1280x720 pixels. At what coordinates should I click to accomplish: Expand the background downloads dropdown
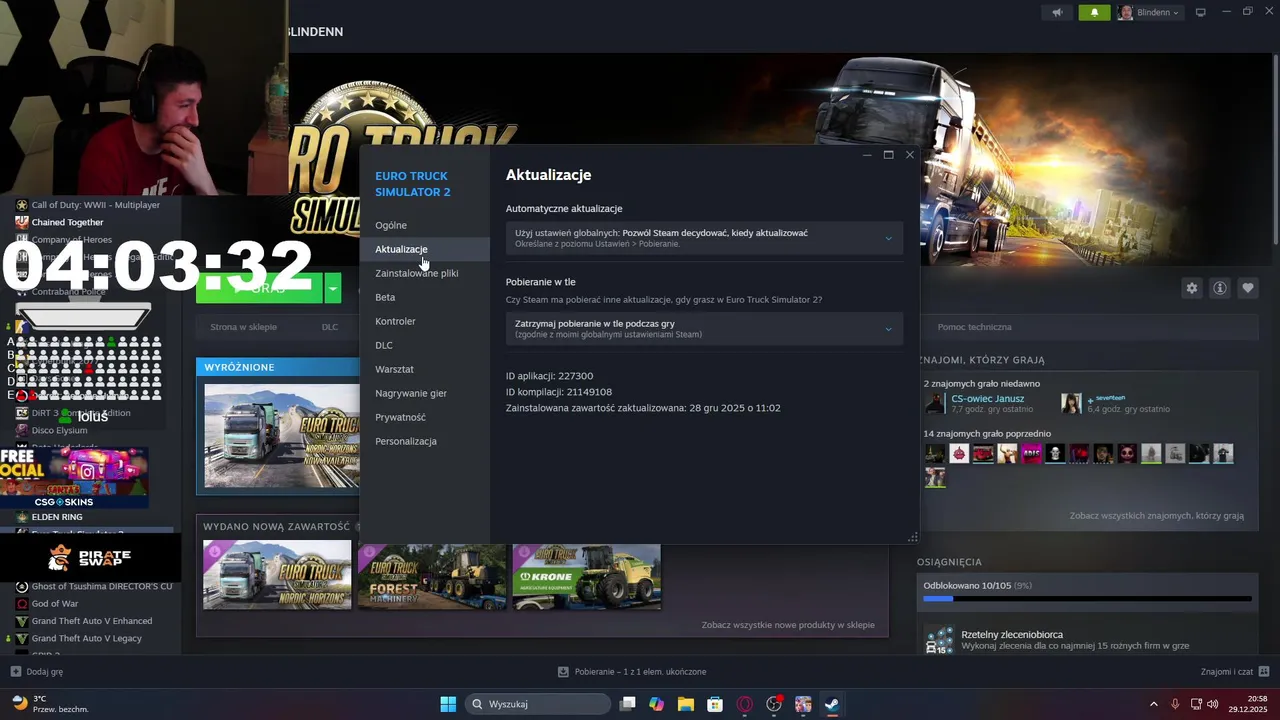[704, 329]
